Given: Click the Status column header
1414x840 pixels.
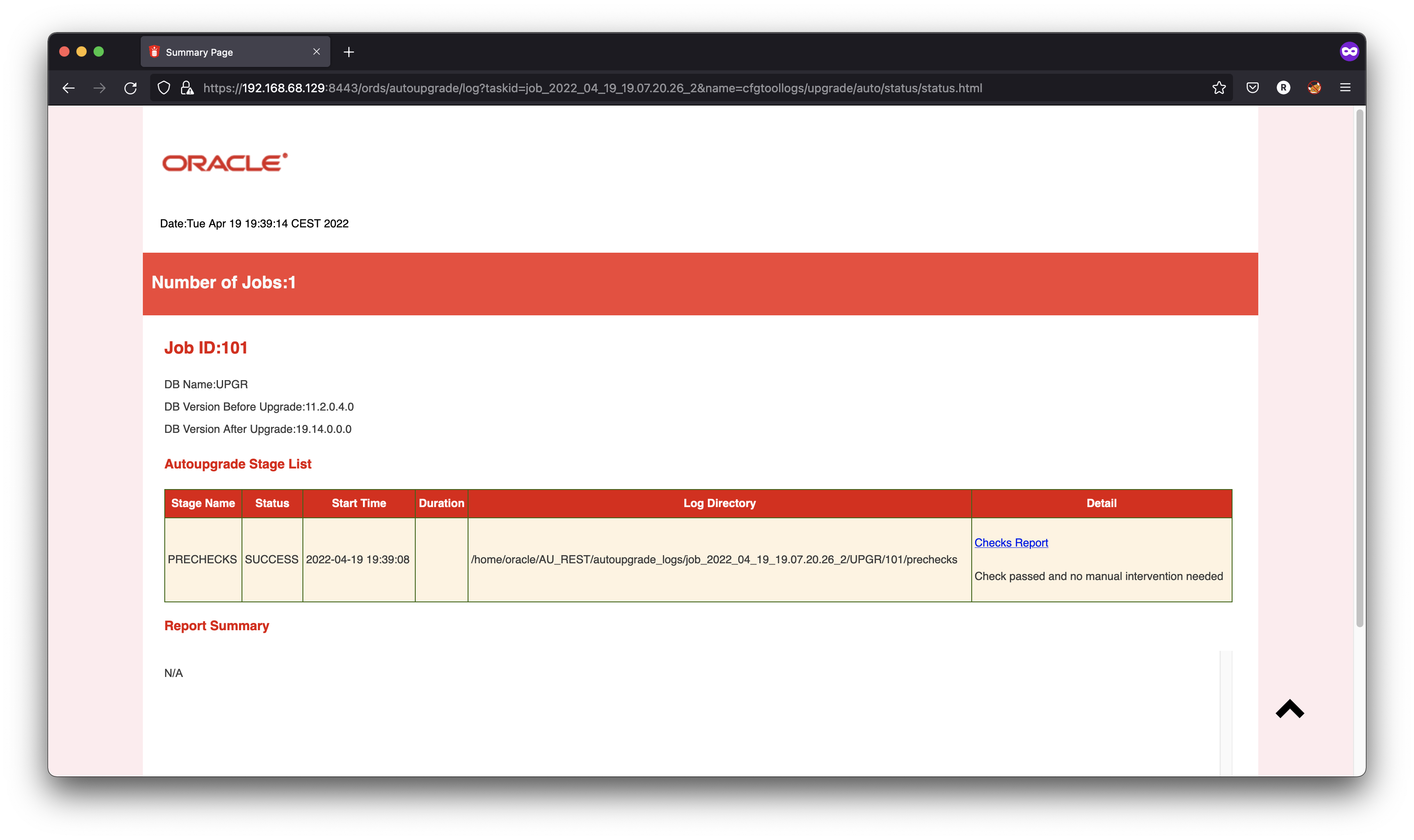Looking at the screenshot, I should pyautogui.click(x=272, y=503).
